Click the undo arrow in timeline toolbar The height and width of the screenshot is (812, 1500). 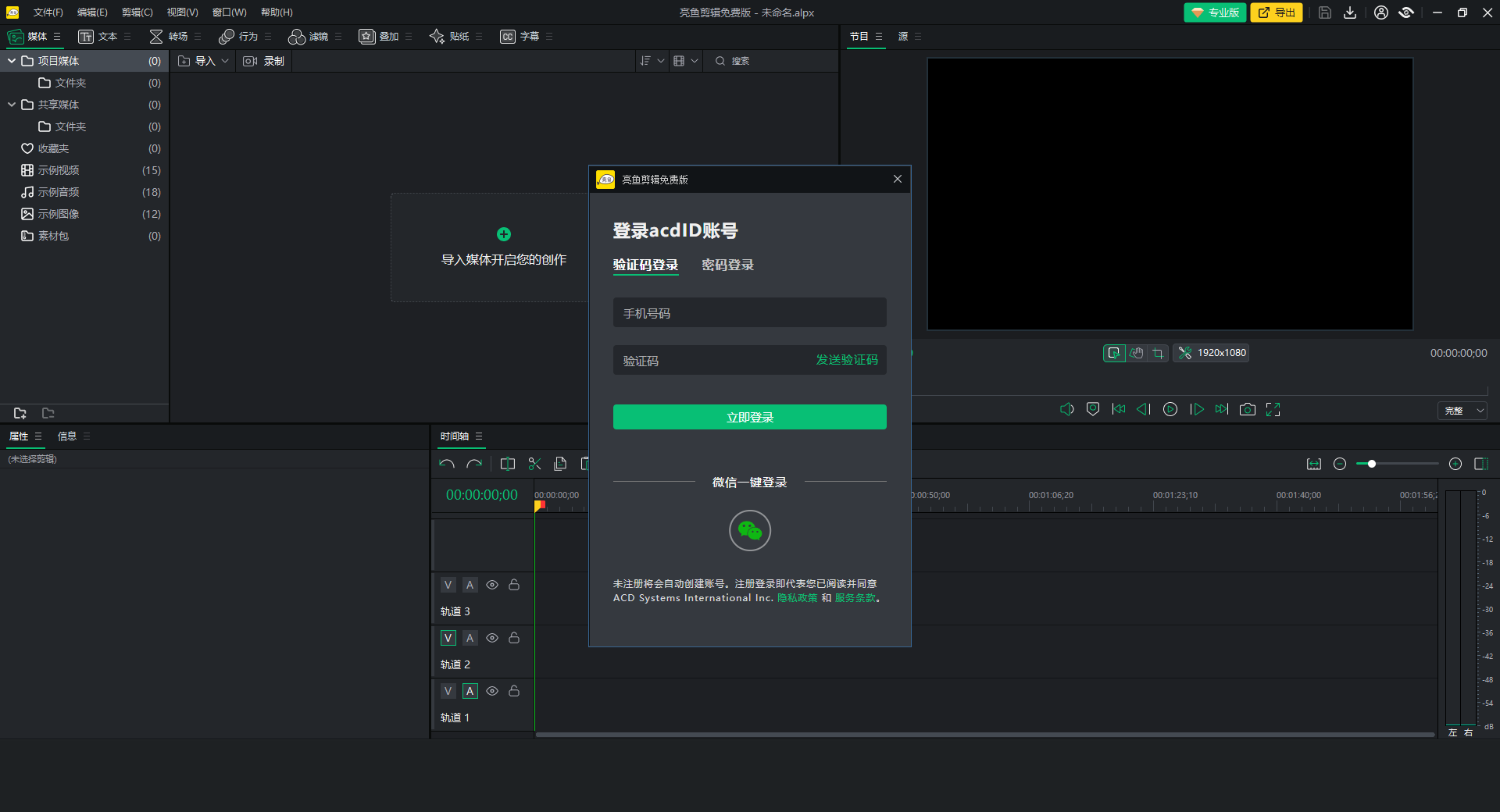[x=447, y=464]
